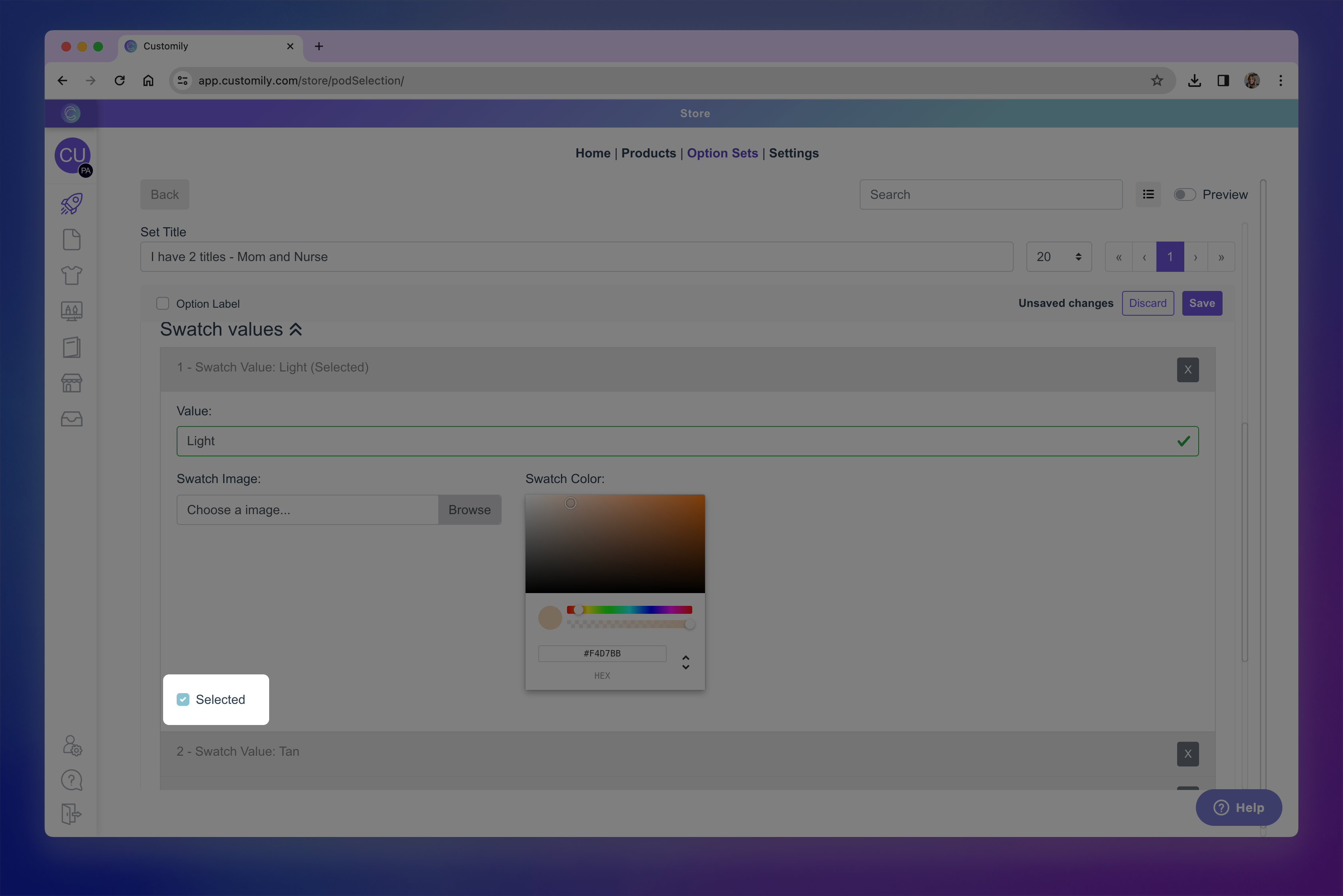Click the logout door icon
This screenshot has width=1343, height=896.
71,814
